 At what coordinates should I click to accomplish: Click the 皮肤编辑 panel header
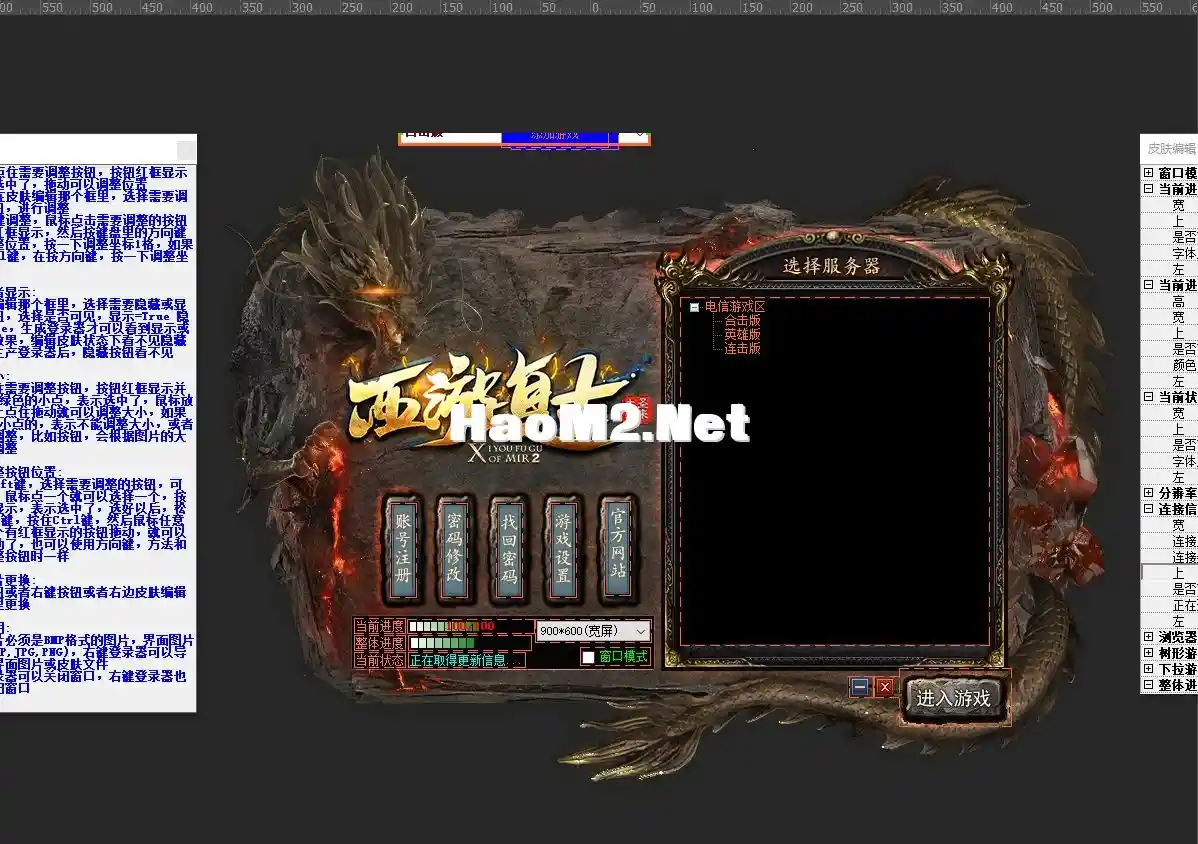click(x=1169, y=148)
